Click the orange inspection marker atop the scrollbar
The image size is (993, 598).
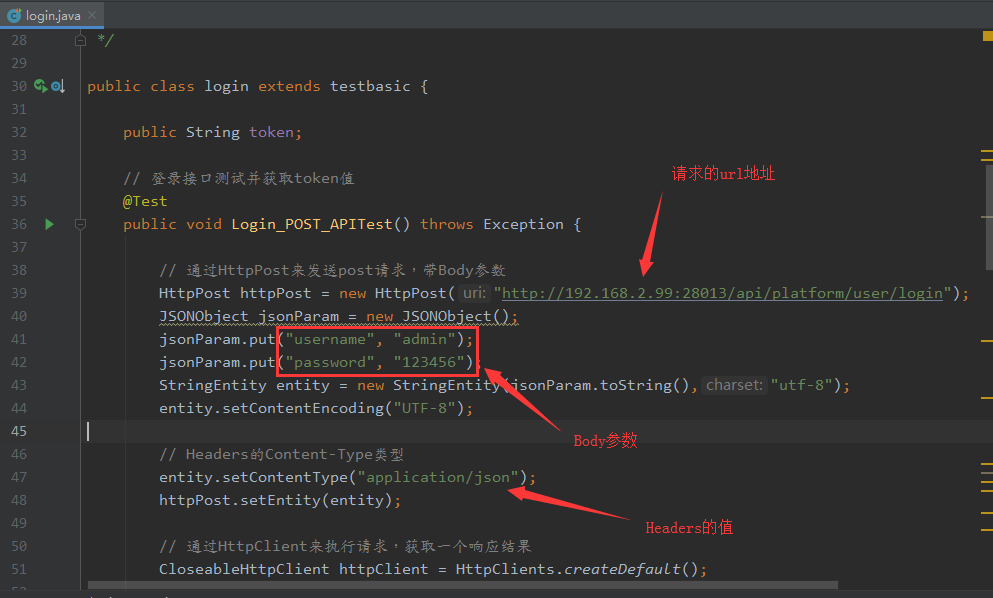click(x=984, y=35)
